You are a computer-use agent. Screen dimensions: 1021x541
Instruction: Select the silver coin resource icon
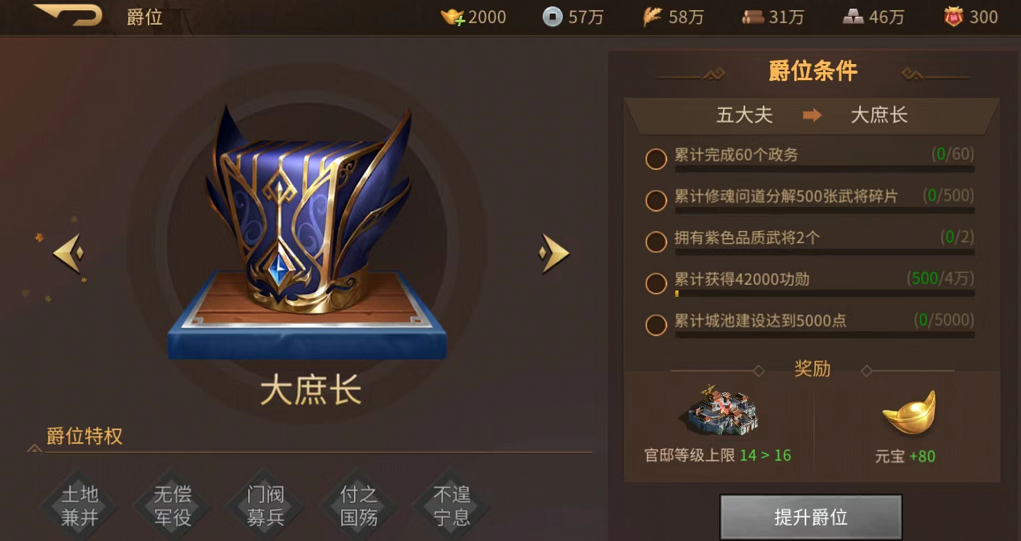click(x=552, y=17)
